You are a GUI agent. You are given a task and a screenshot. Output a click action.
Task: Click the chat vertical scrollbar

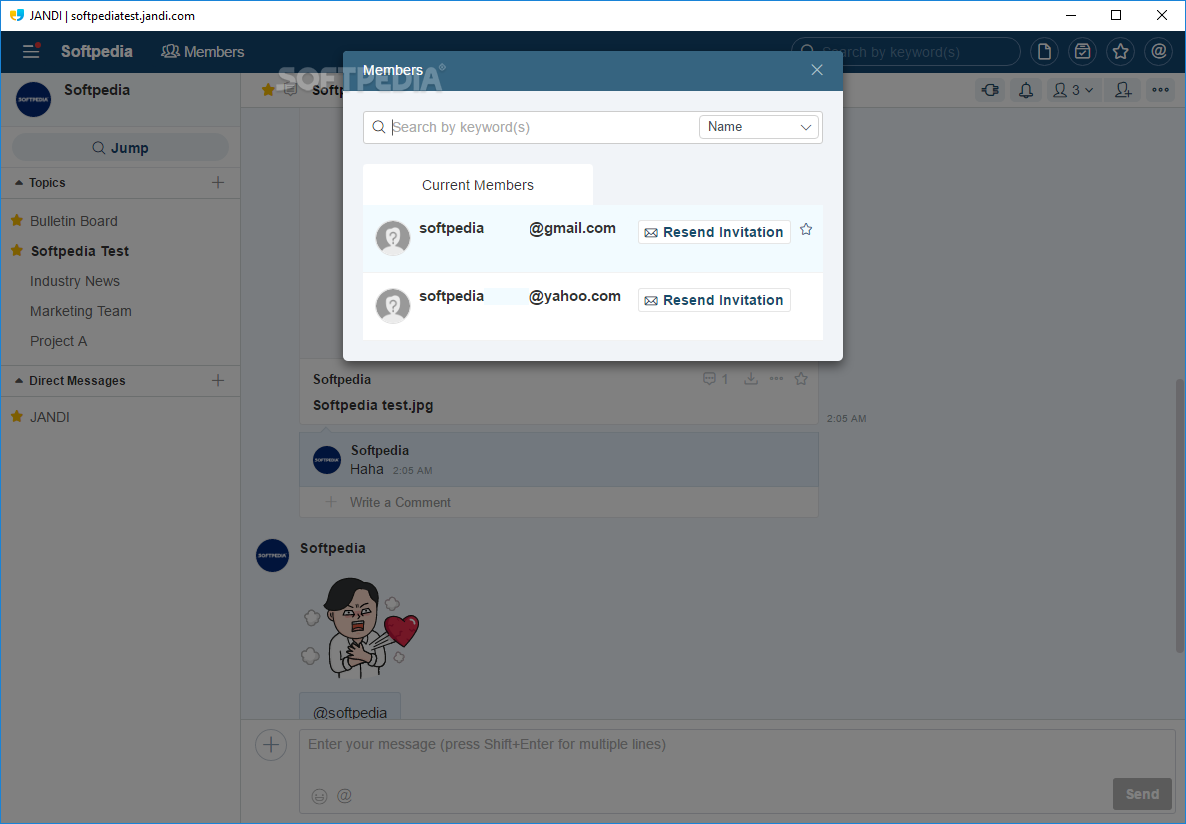1179,515
